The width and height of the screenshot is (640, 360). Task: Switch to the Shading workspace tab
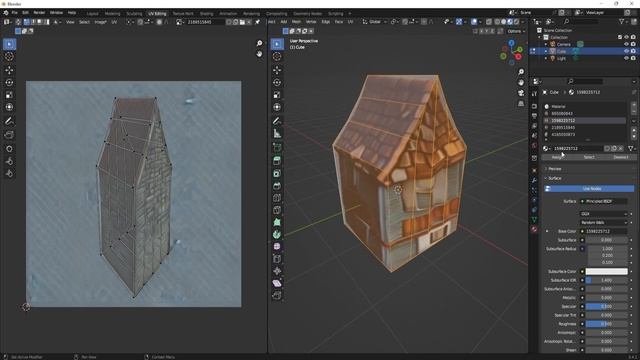click(x=207, y=13)
